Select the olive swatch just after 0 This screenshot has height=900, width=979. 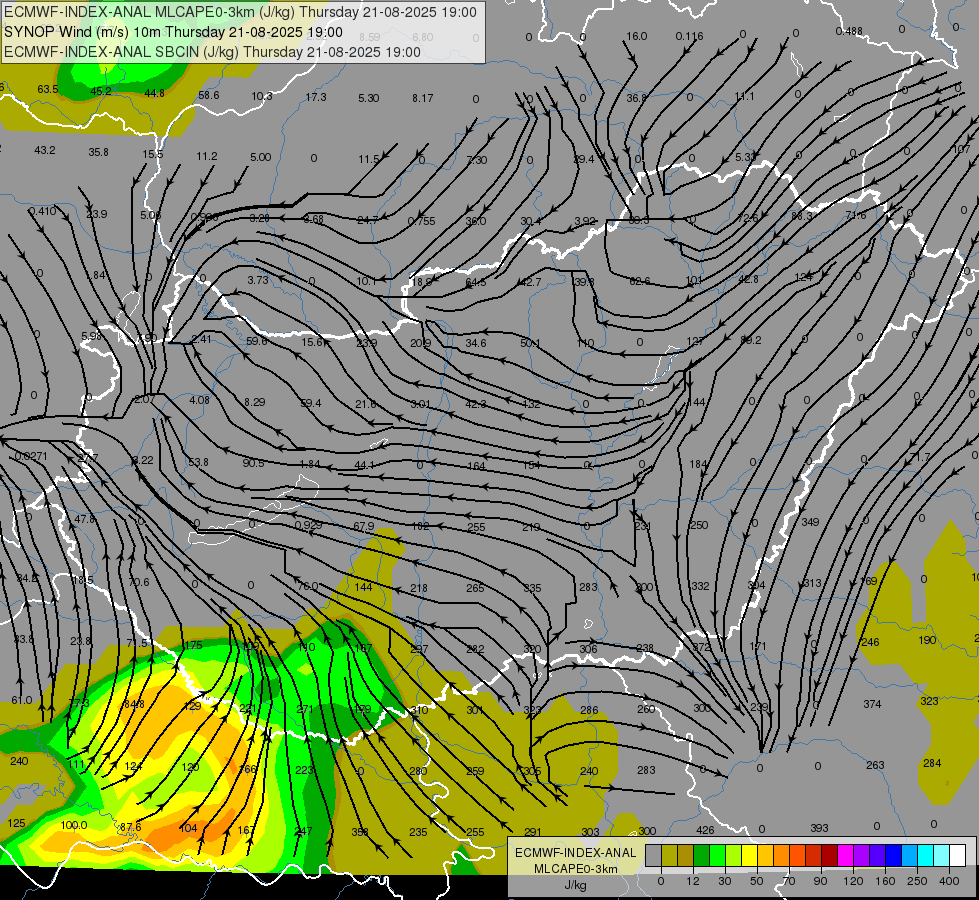coord(669,855)
